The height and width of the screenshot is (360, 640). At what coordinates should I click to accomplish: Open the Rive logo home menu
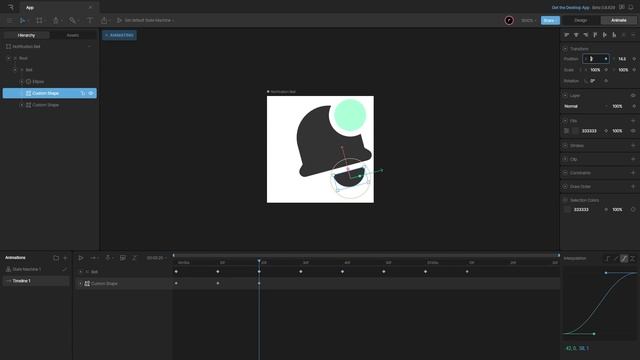pyautogui.click(x=11, y=7)
